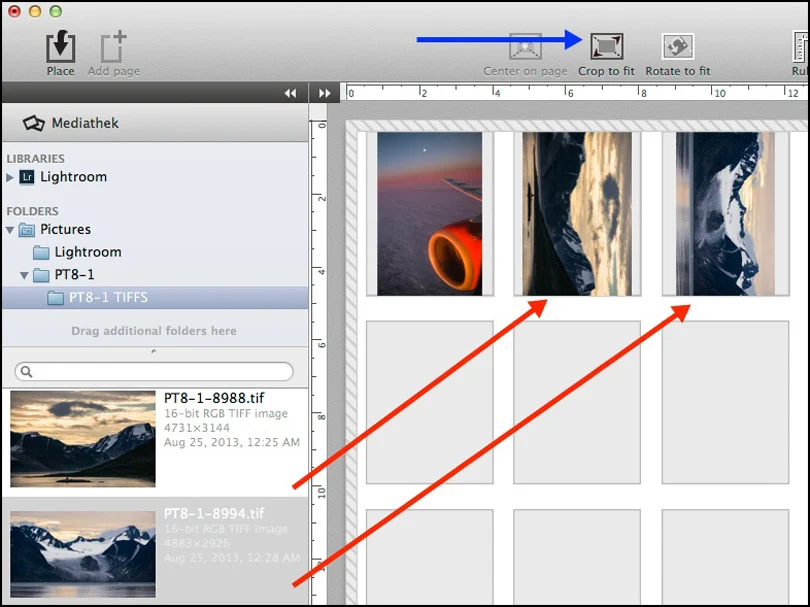Screen dimensions: 810x607
Task: Select PT8-1-8988.tif thumbnail
Action: coord(83,439)
